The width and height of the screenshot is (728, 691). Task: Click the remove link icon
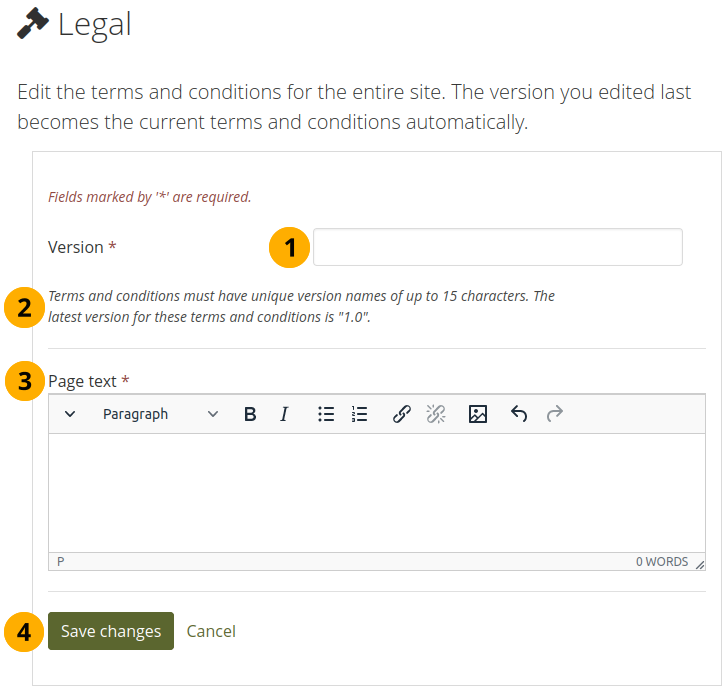436,414
